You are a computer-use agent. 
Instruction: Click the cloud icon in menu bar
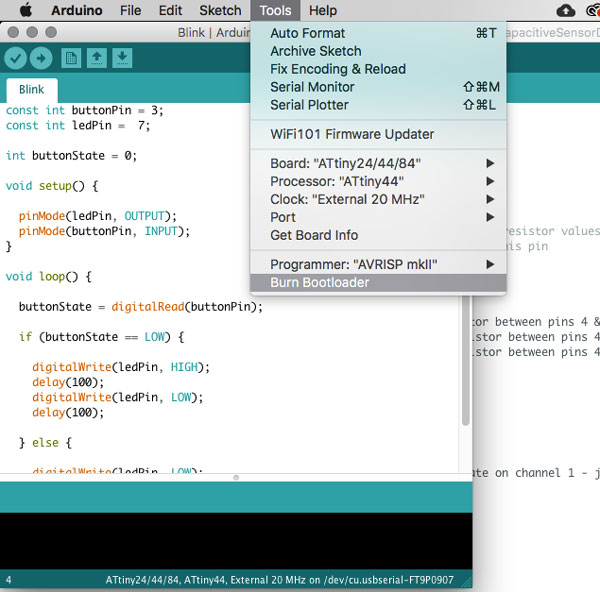click(566, 10)
